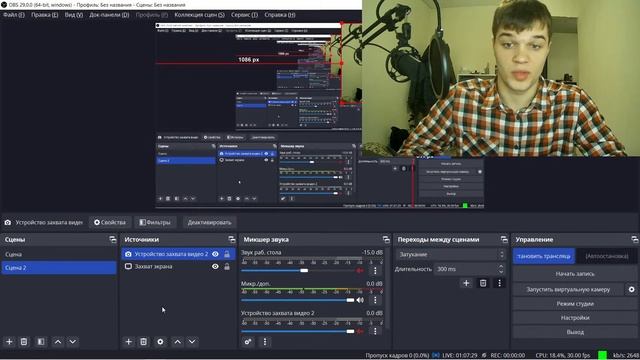Add a new source with plus icon

[x=129, y=342]
